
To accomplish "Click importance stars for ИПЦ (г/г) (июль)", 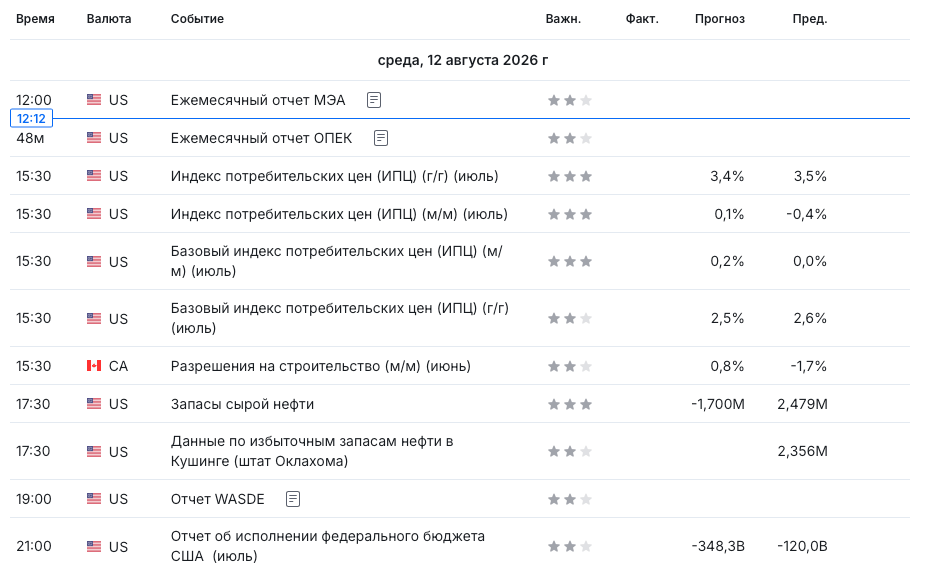I will point(570,176).
